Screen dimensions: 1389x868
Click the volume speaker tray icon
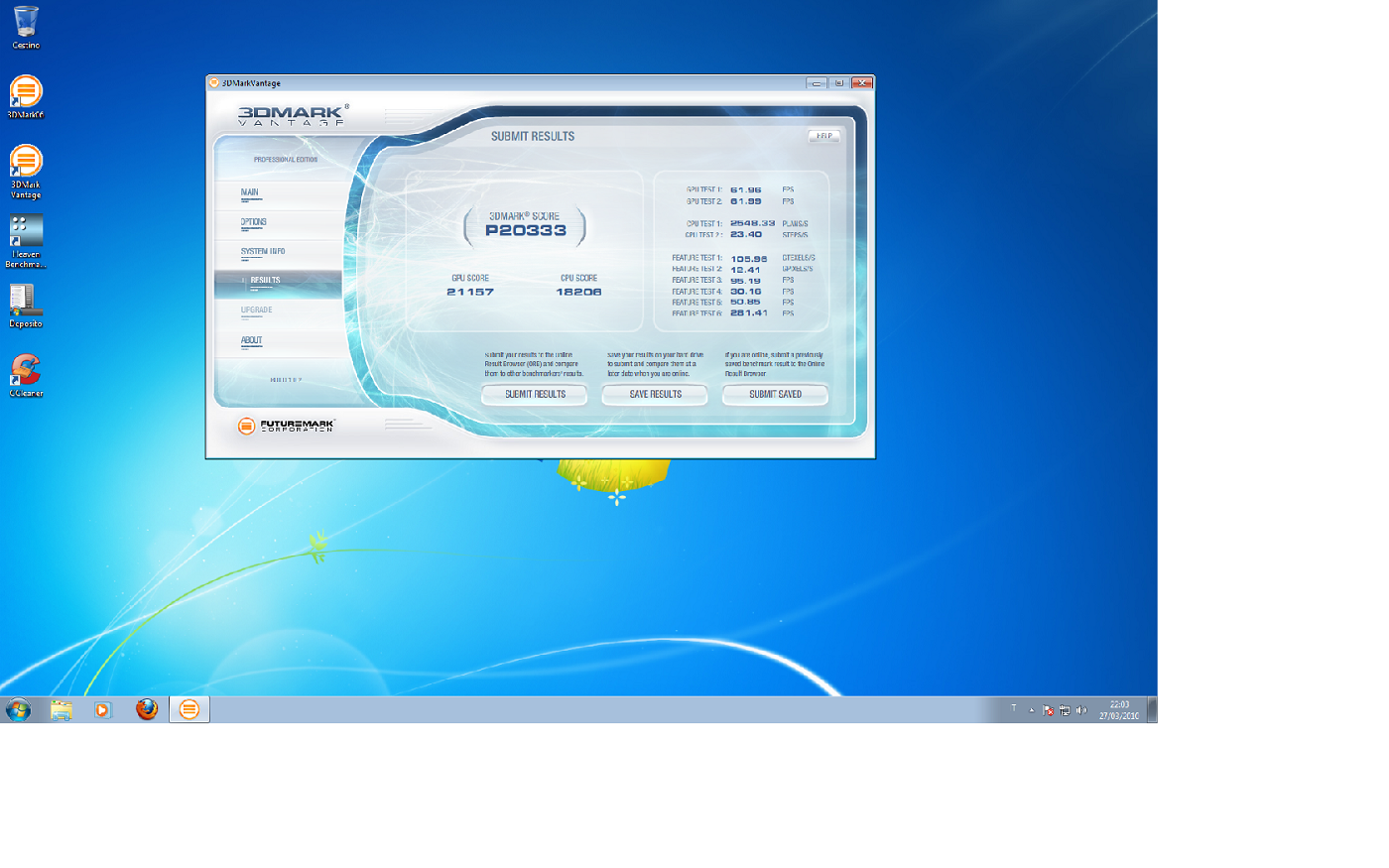coord(1081,710)
